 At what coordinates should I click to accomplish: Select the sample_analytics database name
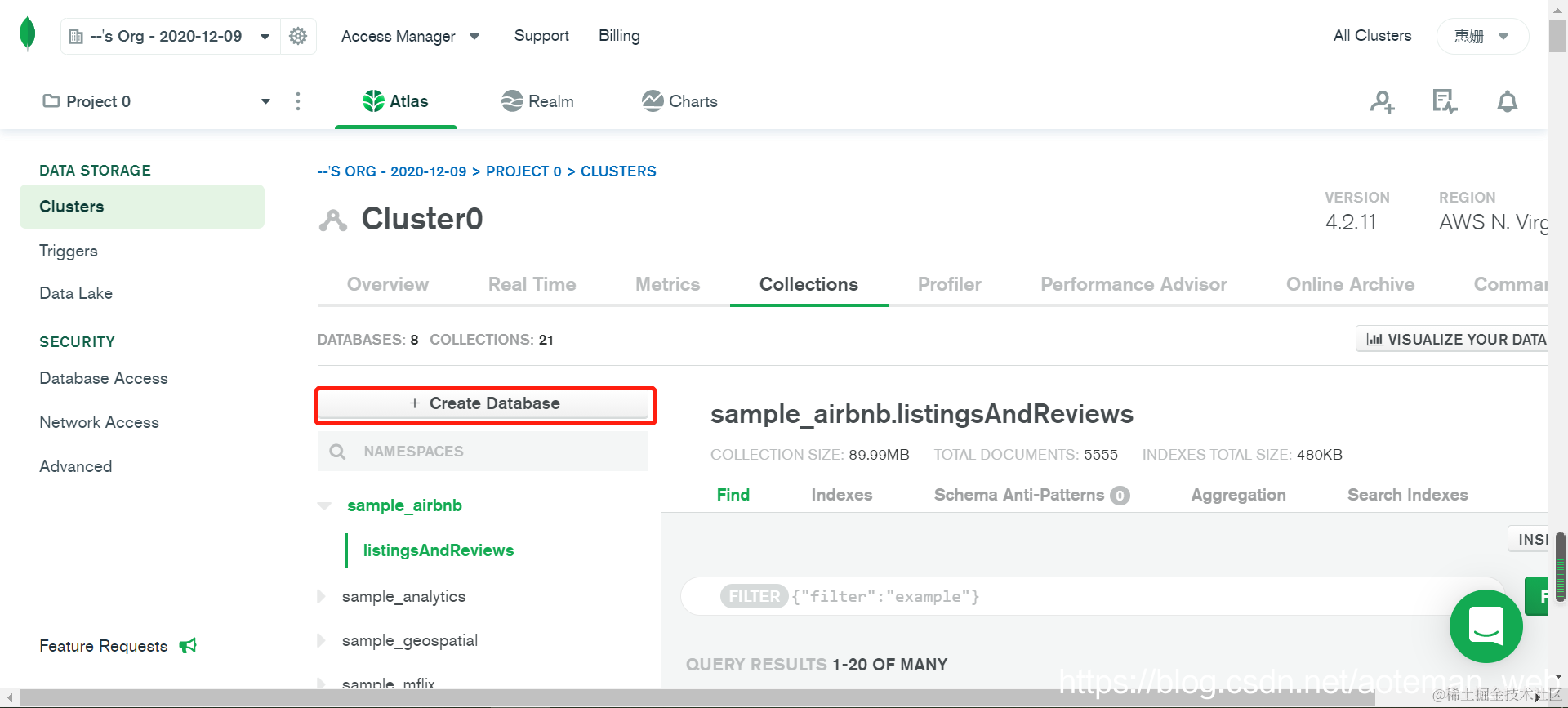pos(403,597)
